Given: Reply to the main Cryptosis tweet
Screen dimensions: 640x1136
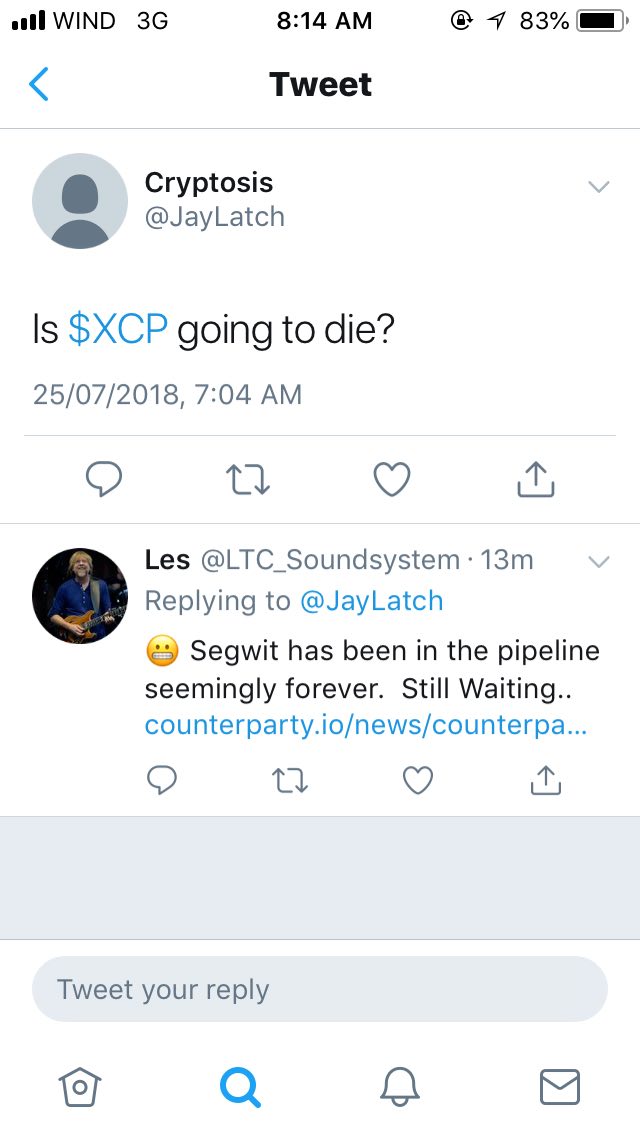Looking at the screenshot, I should point(104,479).
